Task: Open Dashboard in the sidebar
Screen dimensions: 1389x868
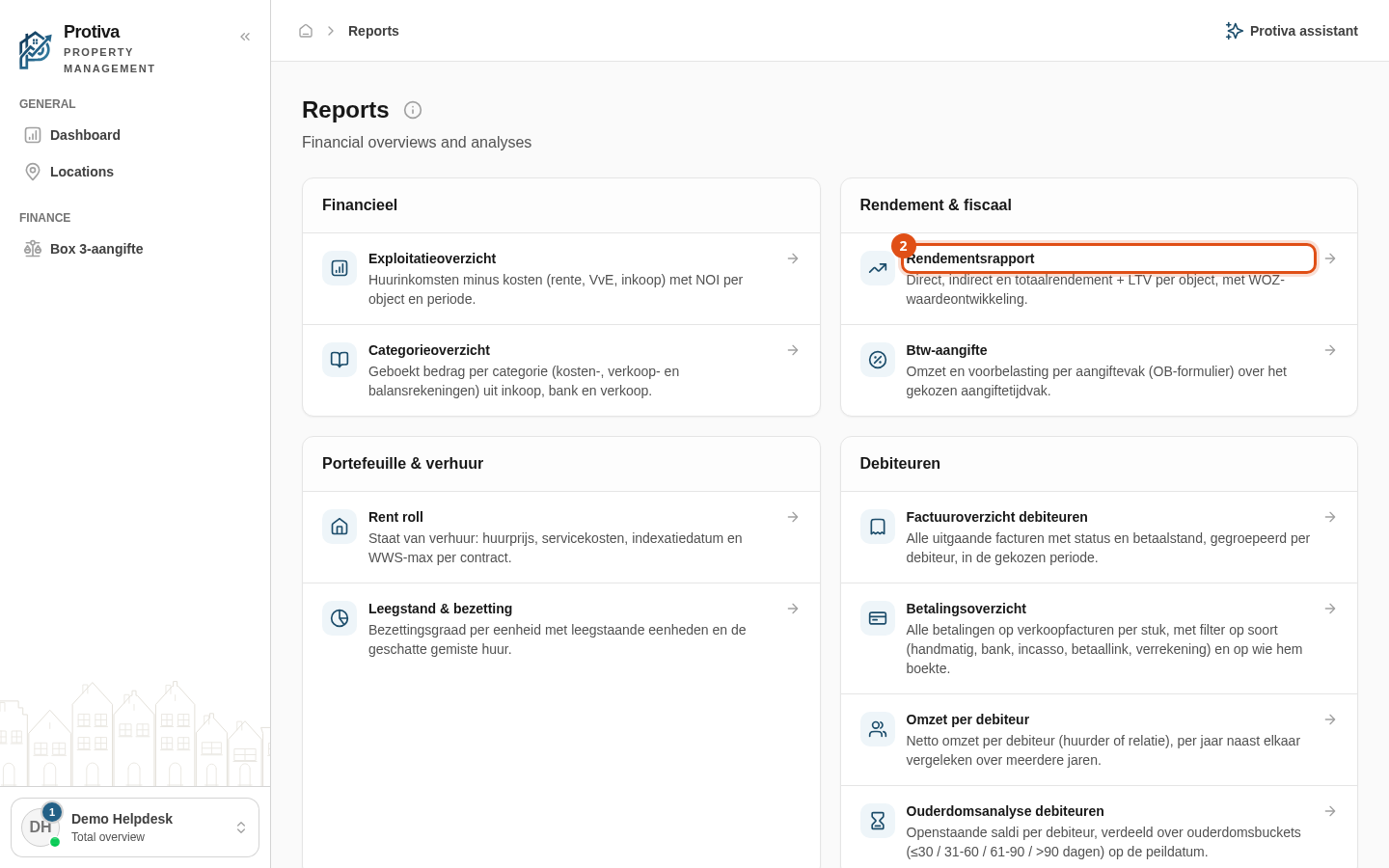Action: 135,135
